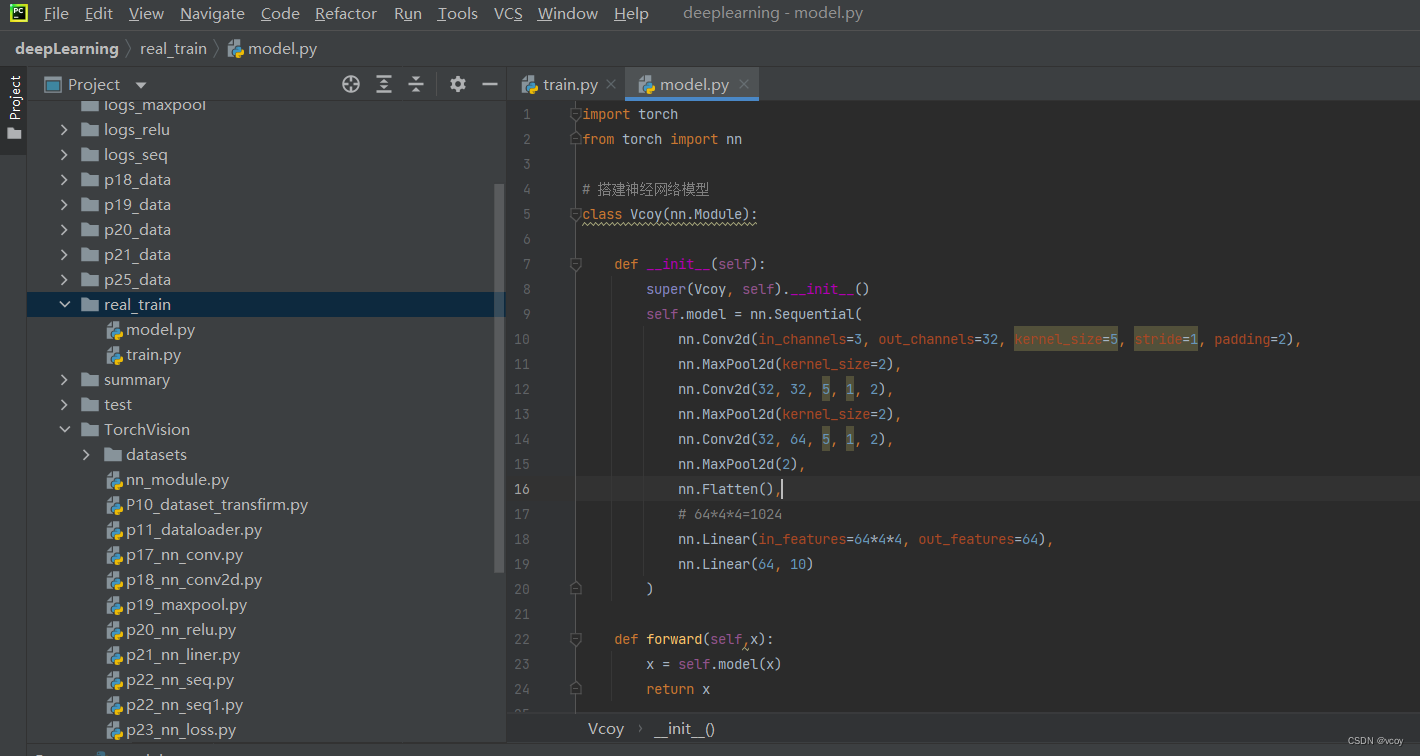Open the Project view dropdown arrow

point(141,85)
